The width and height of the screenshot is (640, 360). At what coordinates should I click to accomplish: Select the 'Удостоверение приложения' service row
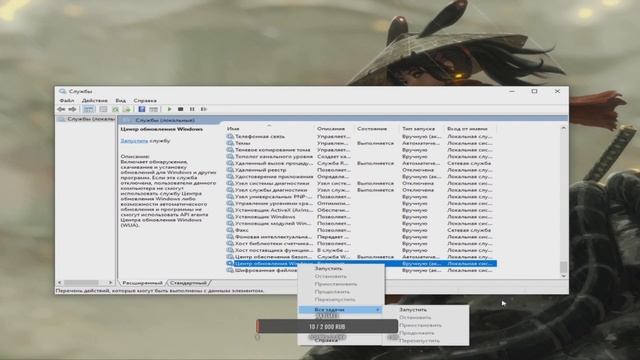point(361,177)
